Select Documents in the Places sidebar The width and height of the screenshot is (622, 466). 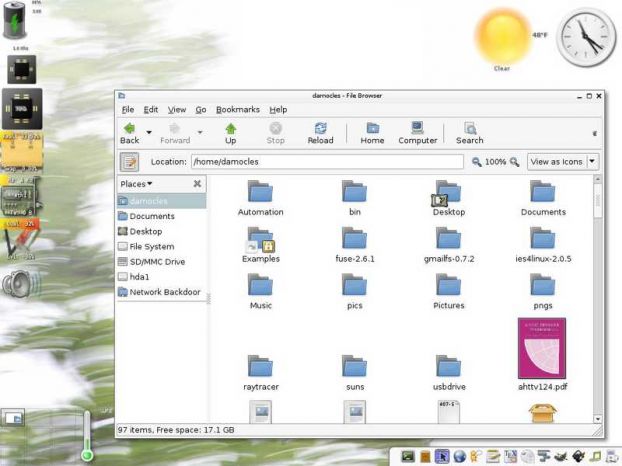coord(162,216)
